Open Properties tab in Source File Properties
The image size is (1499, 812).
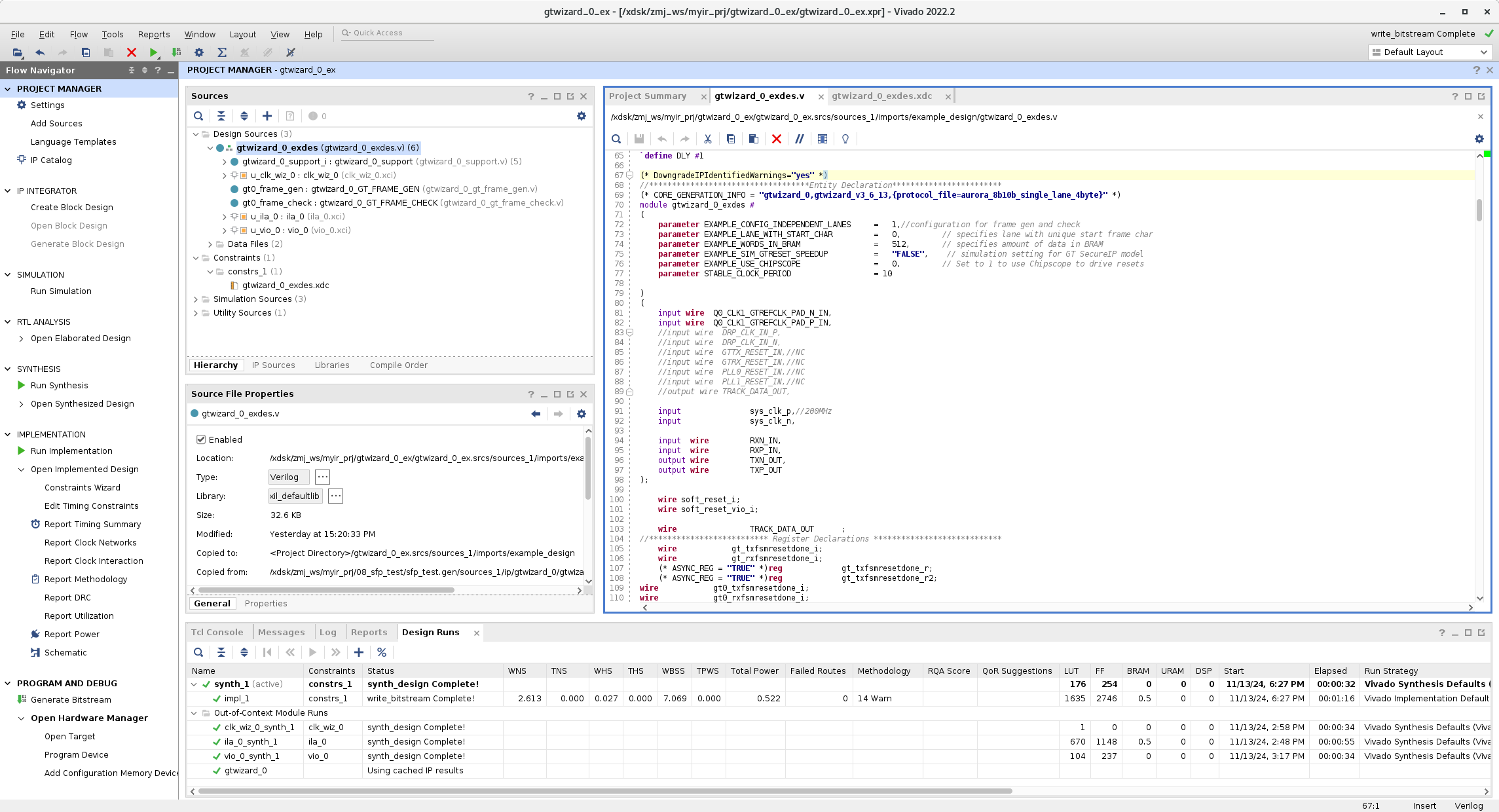tap(266, 604)
